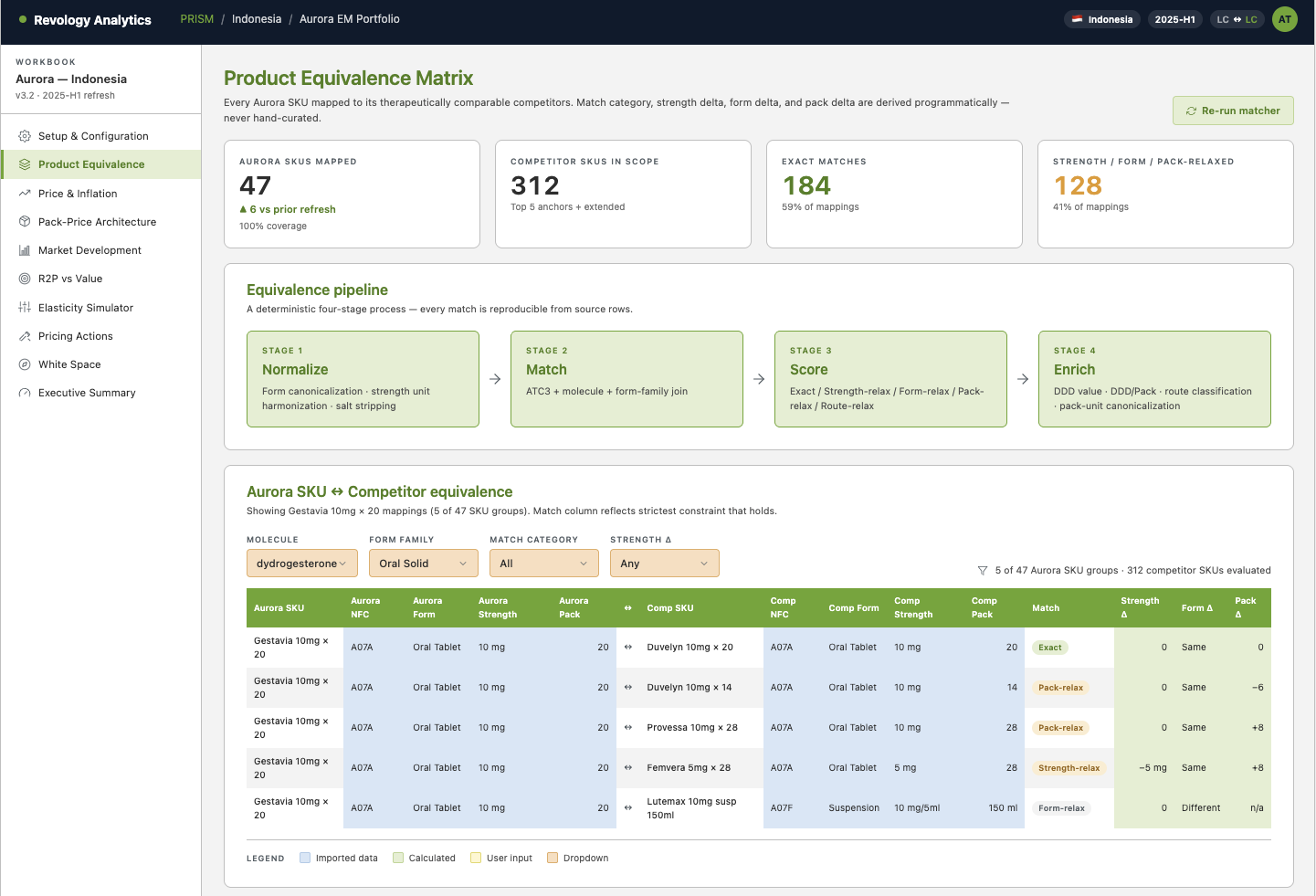Click the Stage 4 Enrich card
This screenshot has height=896, width=1316.
pyautogui.click(x=1154, y=379)
